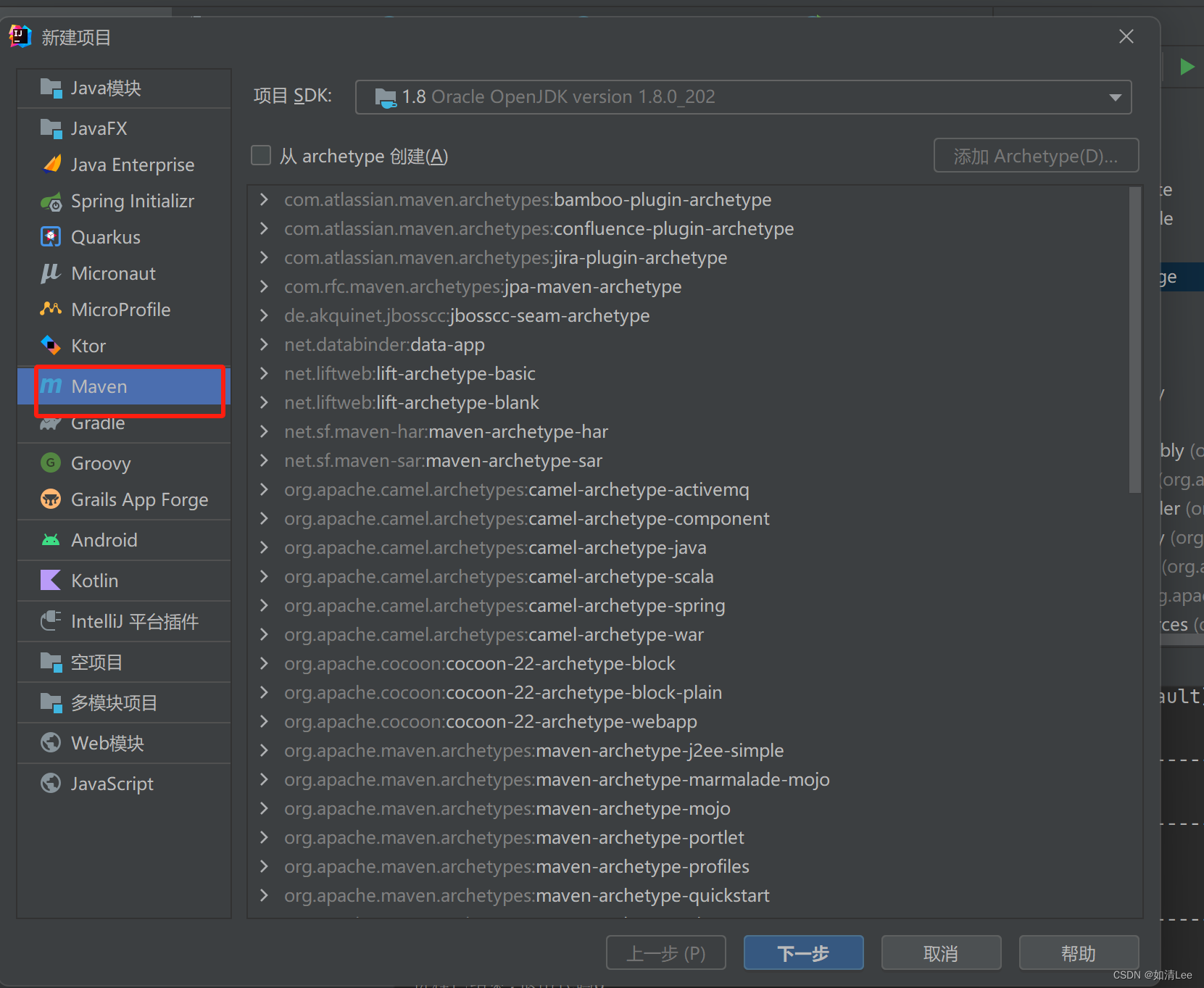Expand the net.databinder data-app entry
1204x988 pixels.
click(265, 344)
